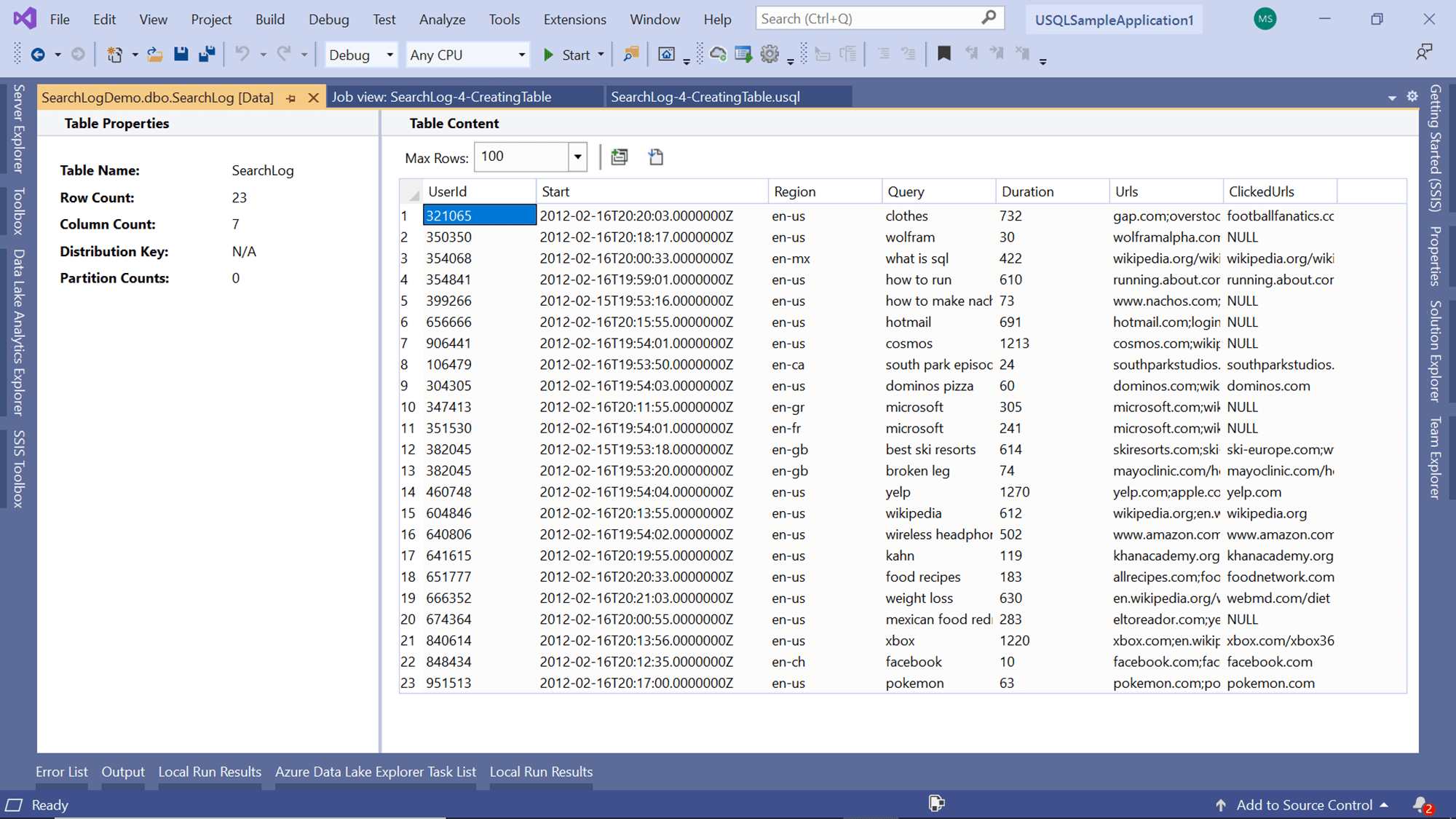Switch to SearchLog-4-CreatingTable.usql tab
Image resolution: width=1456 pixels, height=819 pixels.
coord(705,97)
